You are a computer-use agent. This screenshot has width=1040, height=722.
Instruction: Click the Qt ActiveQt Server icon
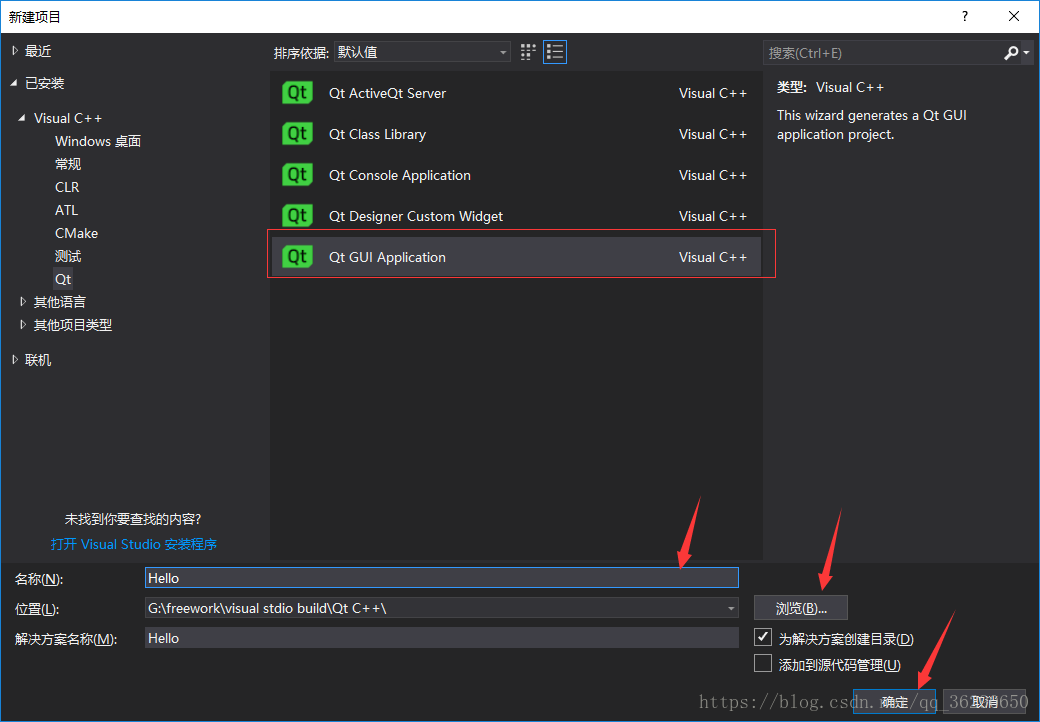pyautogui.click(x=297, y=93)
